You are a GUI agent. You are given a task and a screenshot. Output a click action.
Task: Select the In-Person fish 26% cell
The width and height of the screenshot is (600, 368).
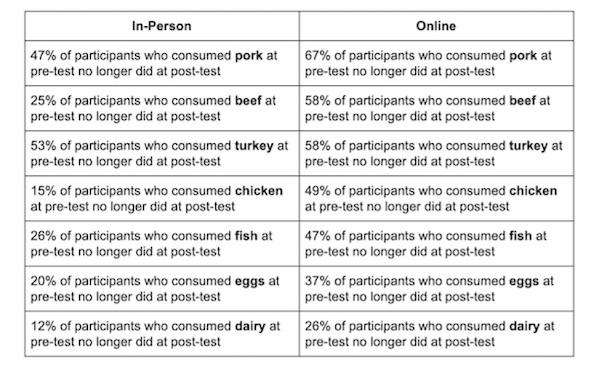pyautogui.click(x=162, y=244)
